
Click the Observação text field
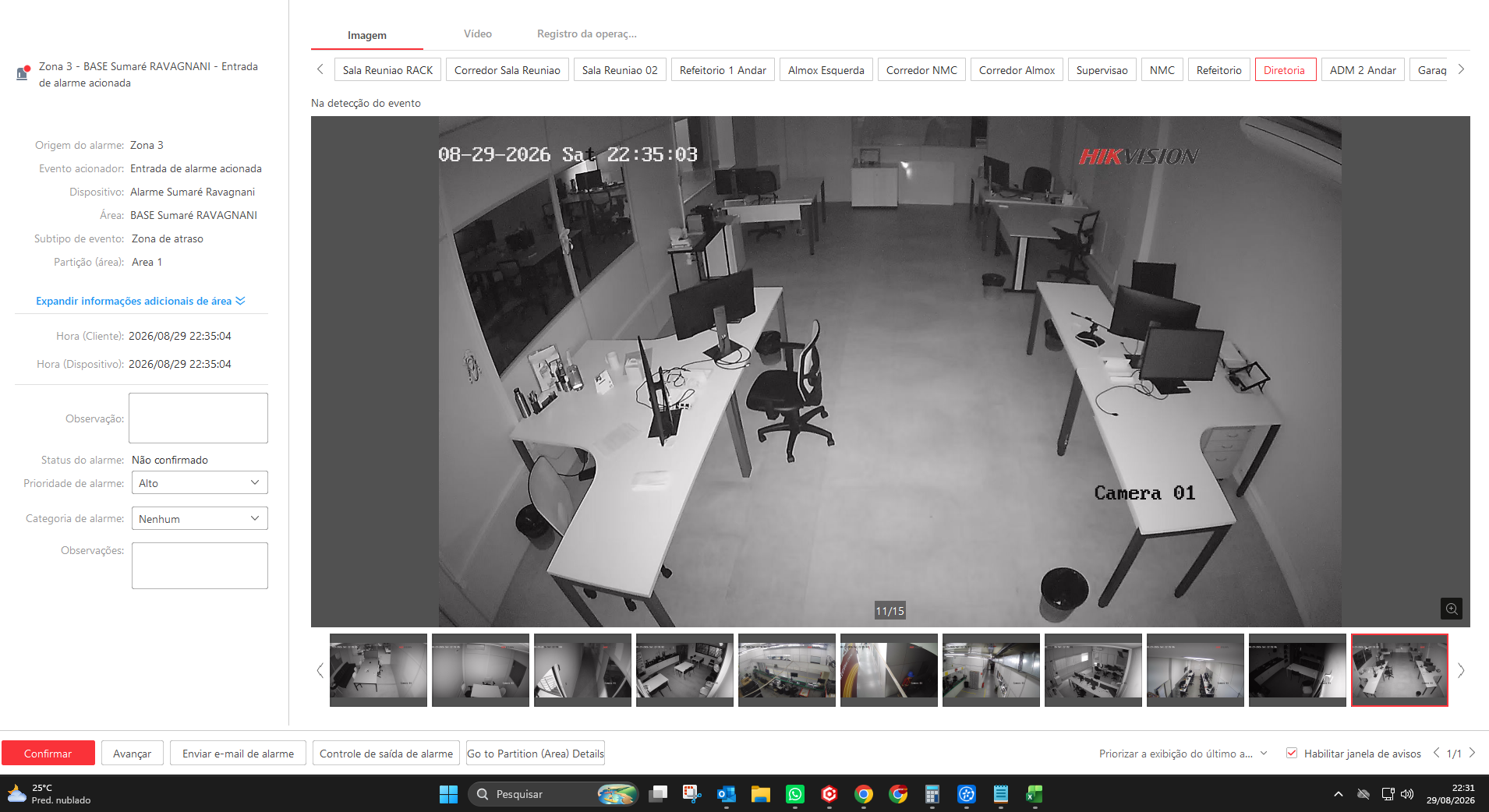click(x=198, y=418)
